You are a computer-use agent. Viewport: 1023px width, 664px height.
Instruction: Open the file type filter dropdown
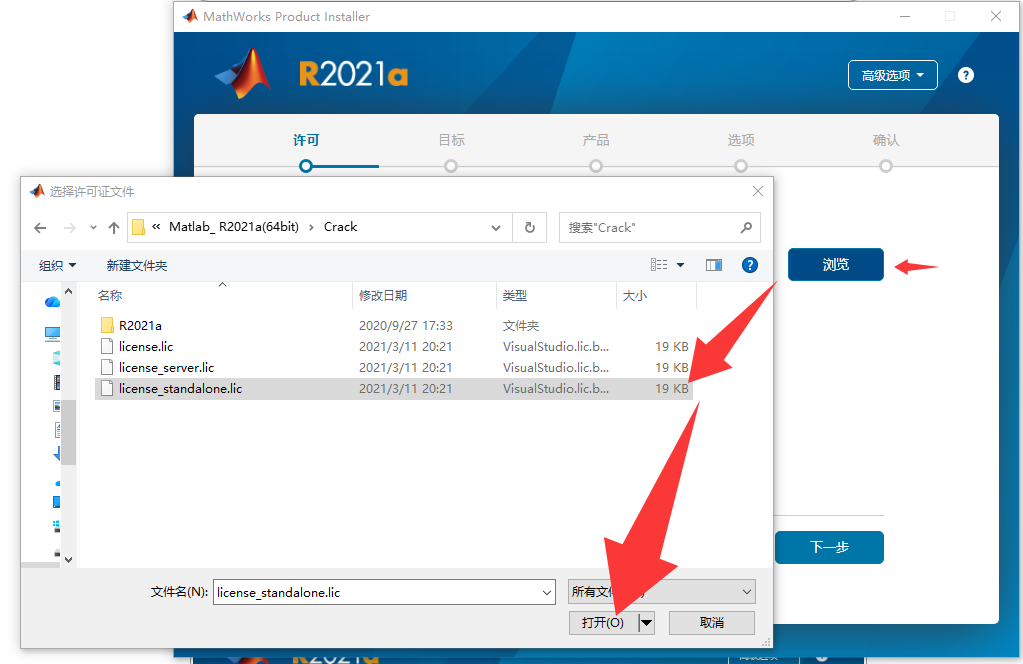pos(662,592)
